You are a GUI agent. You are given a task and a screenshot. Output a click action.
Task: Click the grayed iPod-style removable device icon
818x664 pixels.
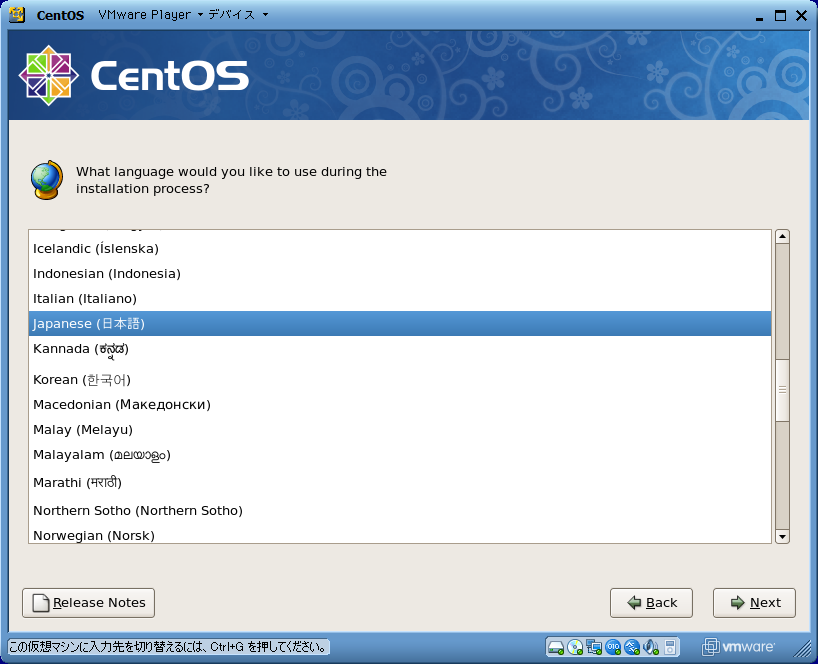(670, 648)
